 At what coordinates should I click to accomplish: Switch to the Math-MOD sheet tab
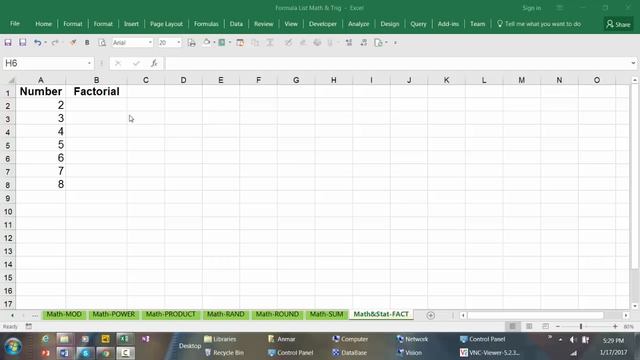pyautogui.click(x=64, y=314)
